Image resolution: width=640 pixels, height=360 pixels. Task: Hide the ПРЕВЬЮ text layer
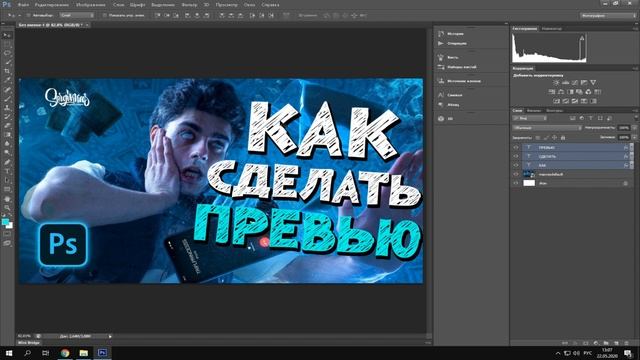[x=516, y=147]
